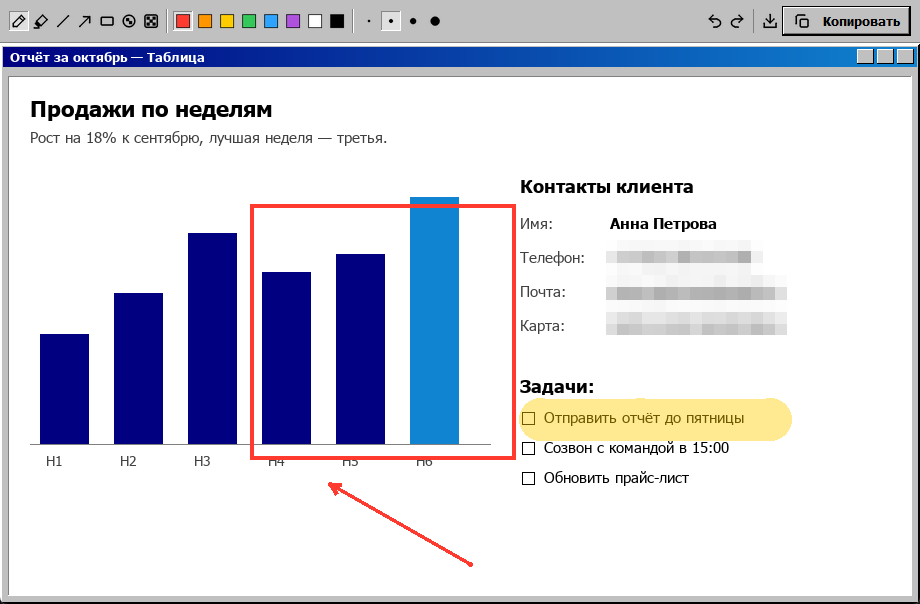
Task: Select the rectangle shape tool
Action: [107, 22]
